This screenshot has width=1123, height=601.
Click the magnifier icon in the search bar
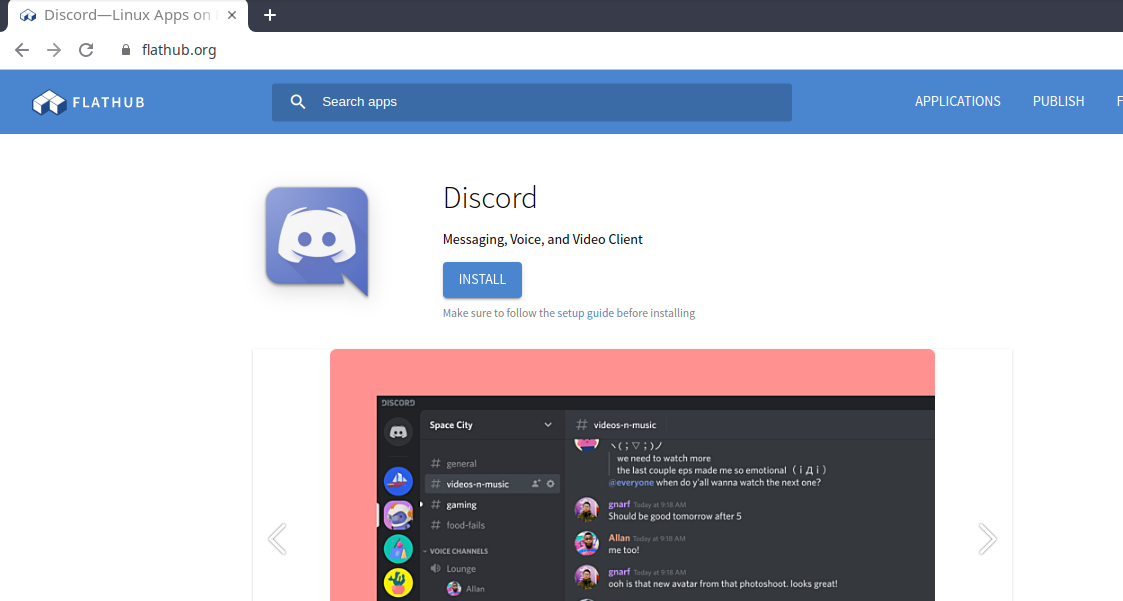click(x=297, y=101)
